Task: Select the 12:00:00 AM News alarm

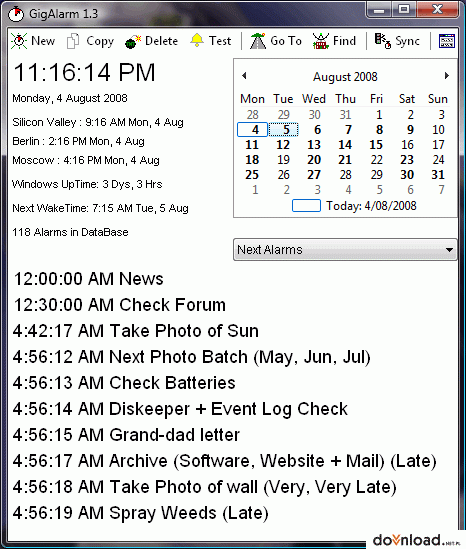Action: tap(89, 279)
